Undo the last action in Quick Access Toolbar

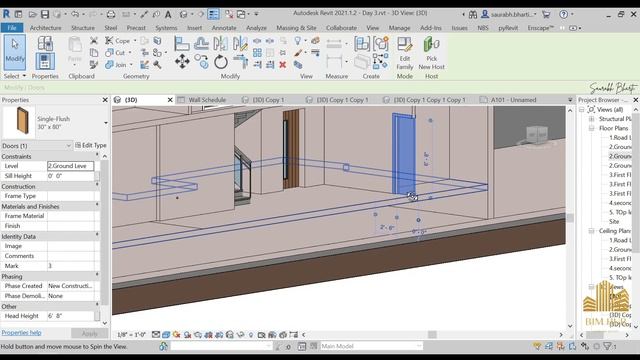pos(75,14)
